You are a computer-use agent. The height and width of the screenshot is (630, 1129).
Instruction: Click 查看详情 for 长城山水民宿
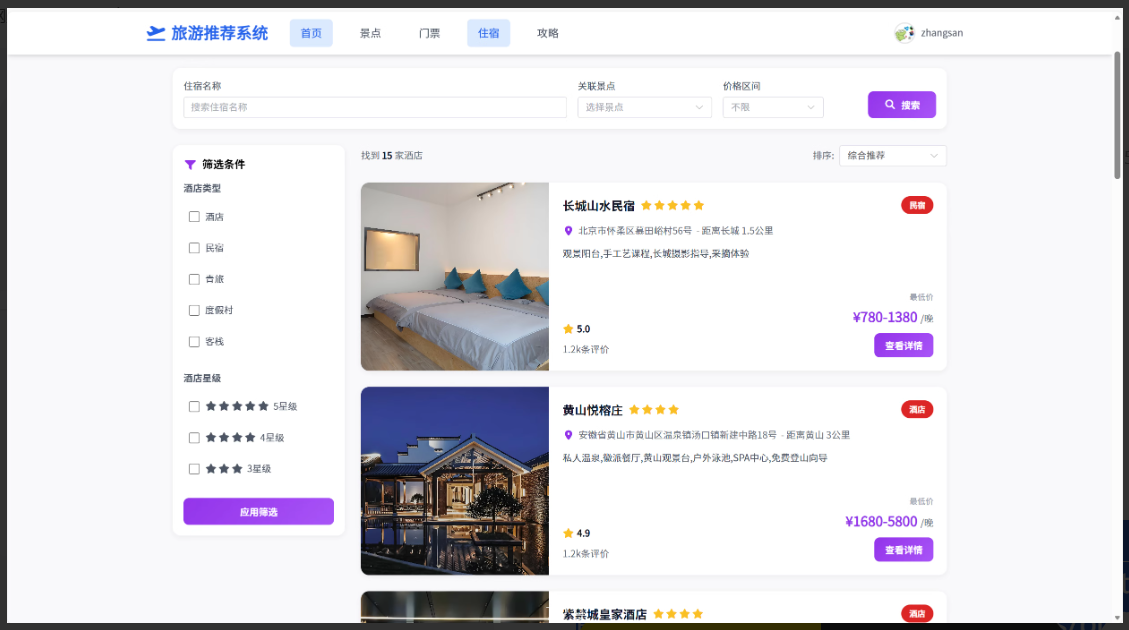[x=904, y=346]
